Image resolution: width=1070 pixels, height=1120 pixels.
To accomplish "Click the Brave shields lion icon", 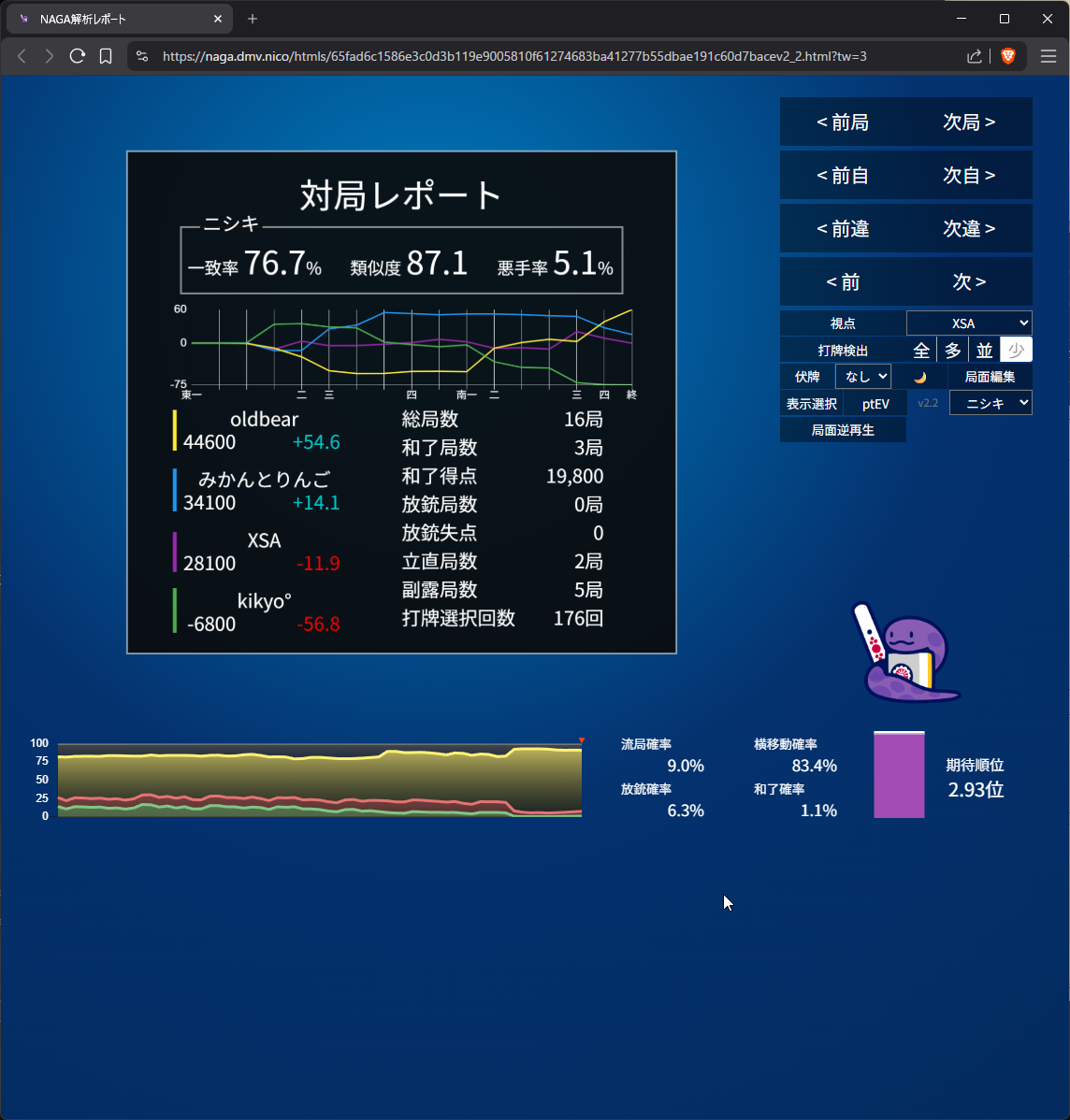I will coord(1007,56).
